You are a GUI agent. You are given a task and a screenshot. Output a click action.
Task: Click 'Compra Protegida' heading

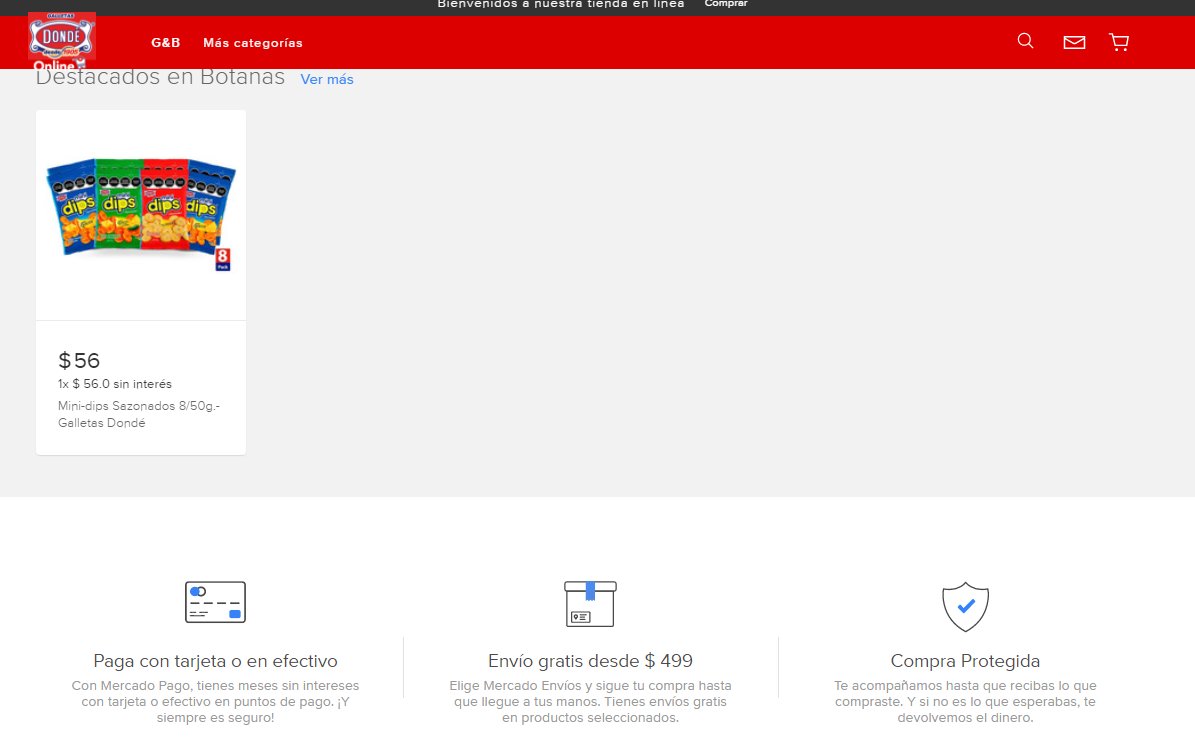[x=965, y=661]
